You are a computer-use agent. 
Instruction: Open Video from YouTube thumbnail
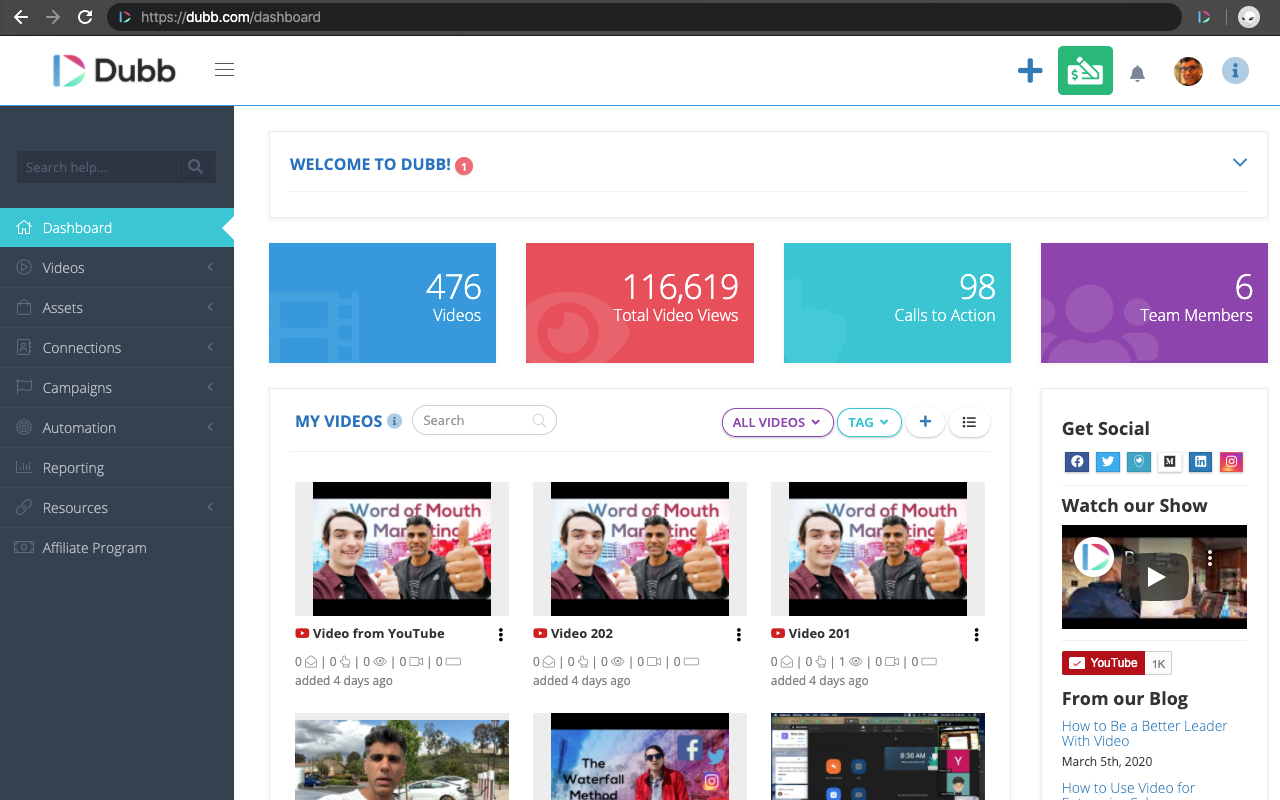pos(402,549)
